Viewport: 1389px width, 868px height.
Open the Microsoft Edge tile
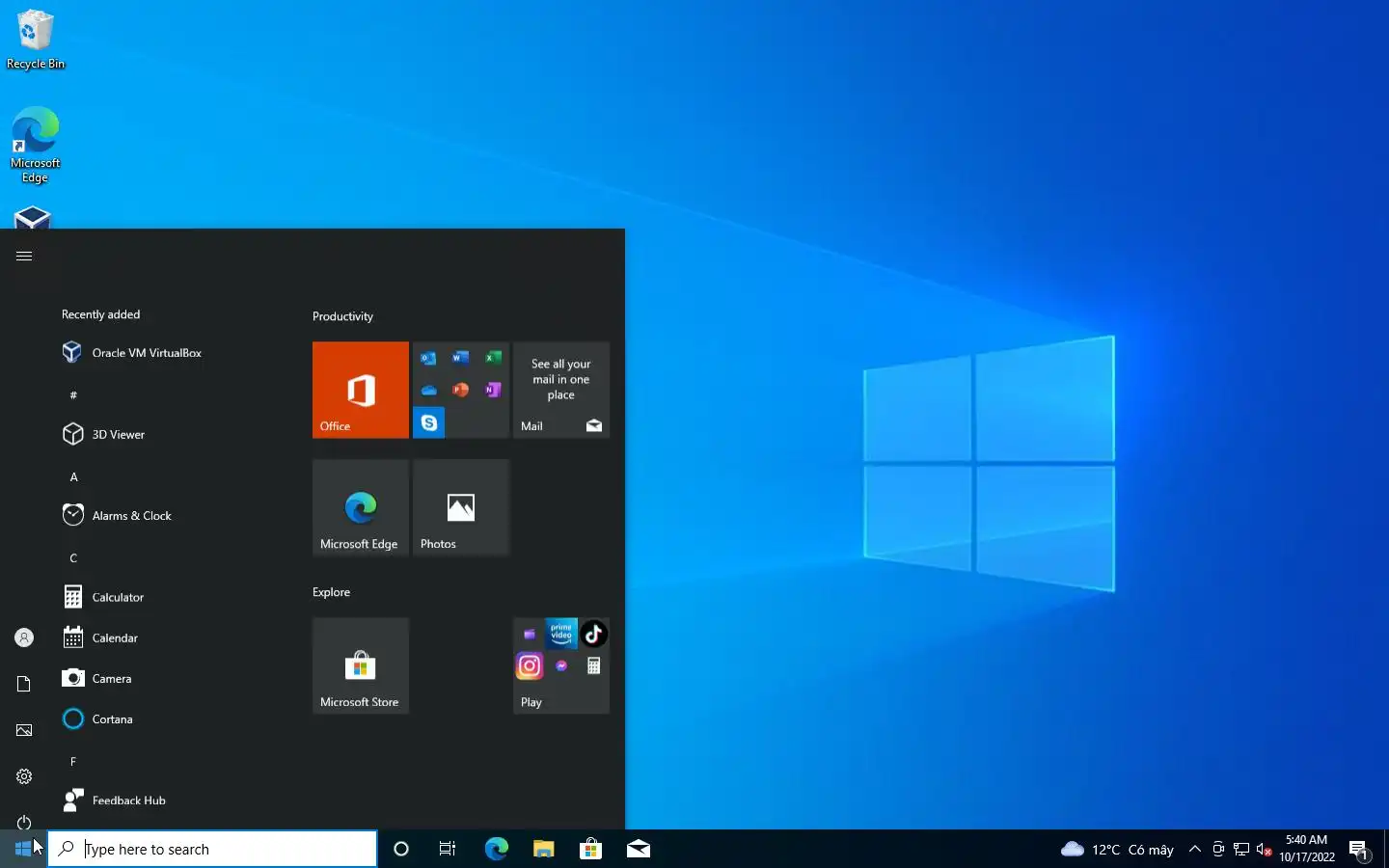[361, 507]
